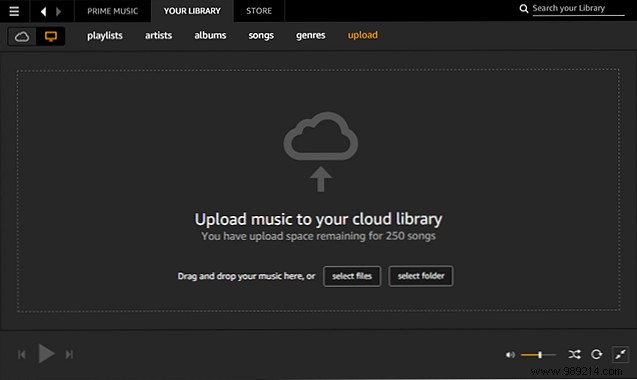Image resolution: width=637 pixels, height=380 pixels.
Task: Toggle repeat mode
Action: point(596,354)
